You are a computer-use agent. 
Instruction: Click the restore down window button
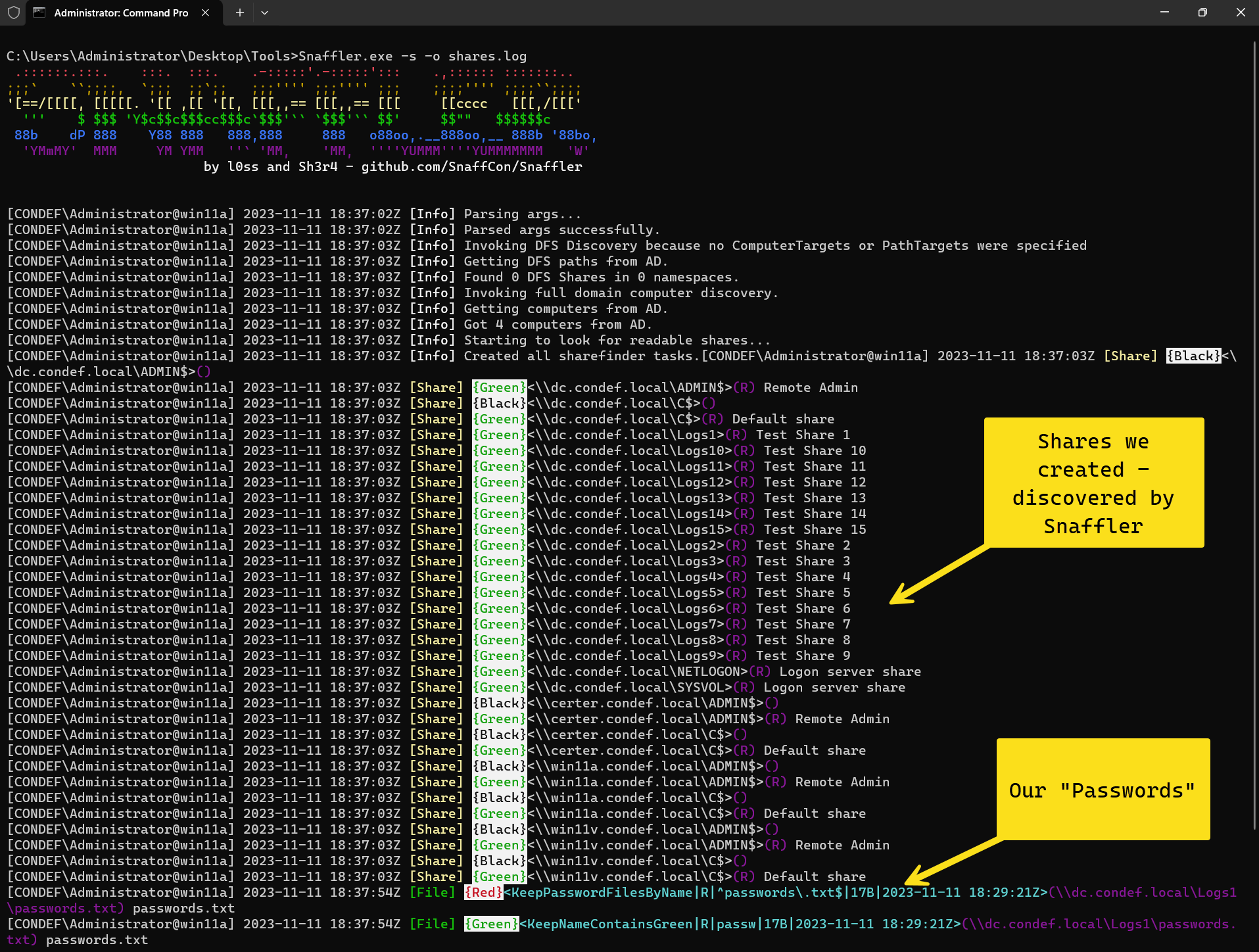pos(1202,12)
